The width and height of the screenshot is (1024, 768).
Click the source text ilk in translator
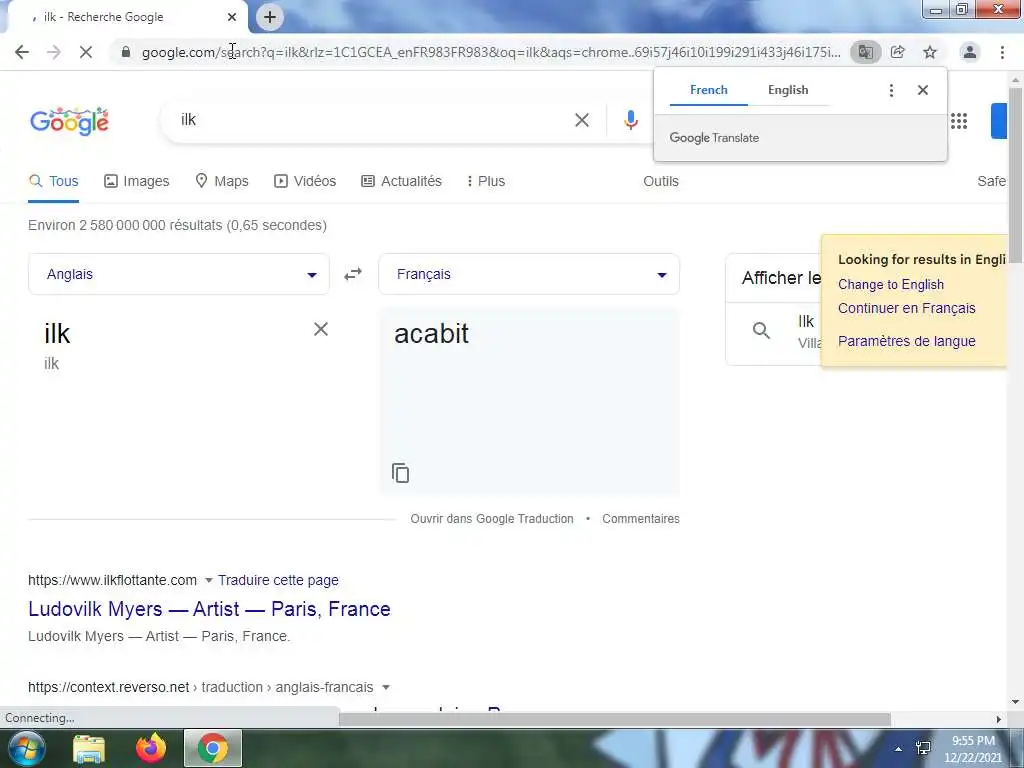[x=57, y=334]
